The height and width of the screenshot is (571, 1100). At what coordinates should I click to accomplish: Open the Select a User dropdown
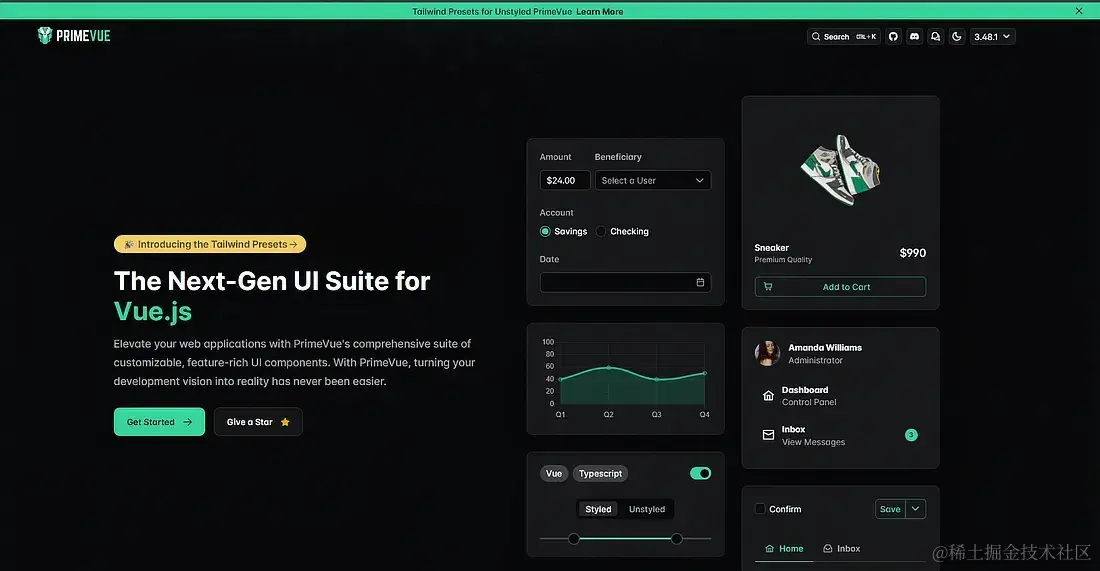(652, 180)
